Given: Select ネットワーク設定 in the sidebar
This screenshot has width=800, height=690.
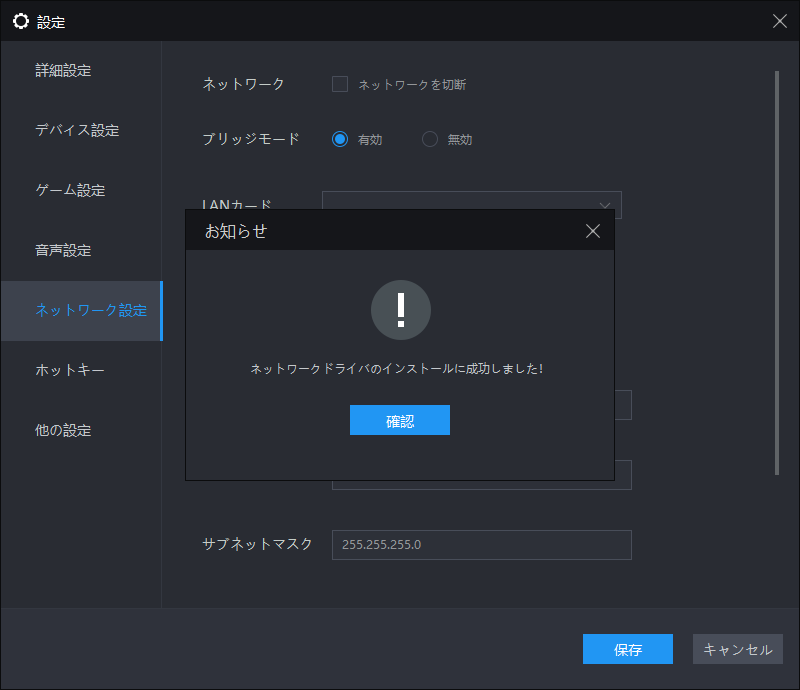Looking at the screenshot, I should [91, 311].
